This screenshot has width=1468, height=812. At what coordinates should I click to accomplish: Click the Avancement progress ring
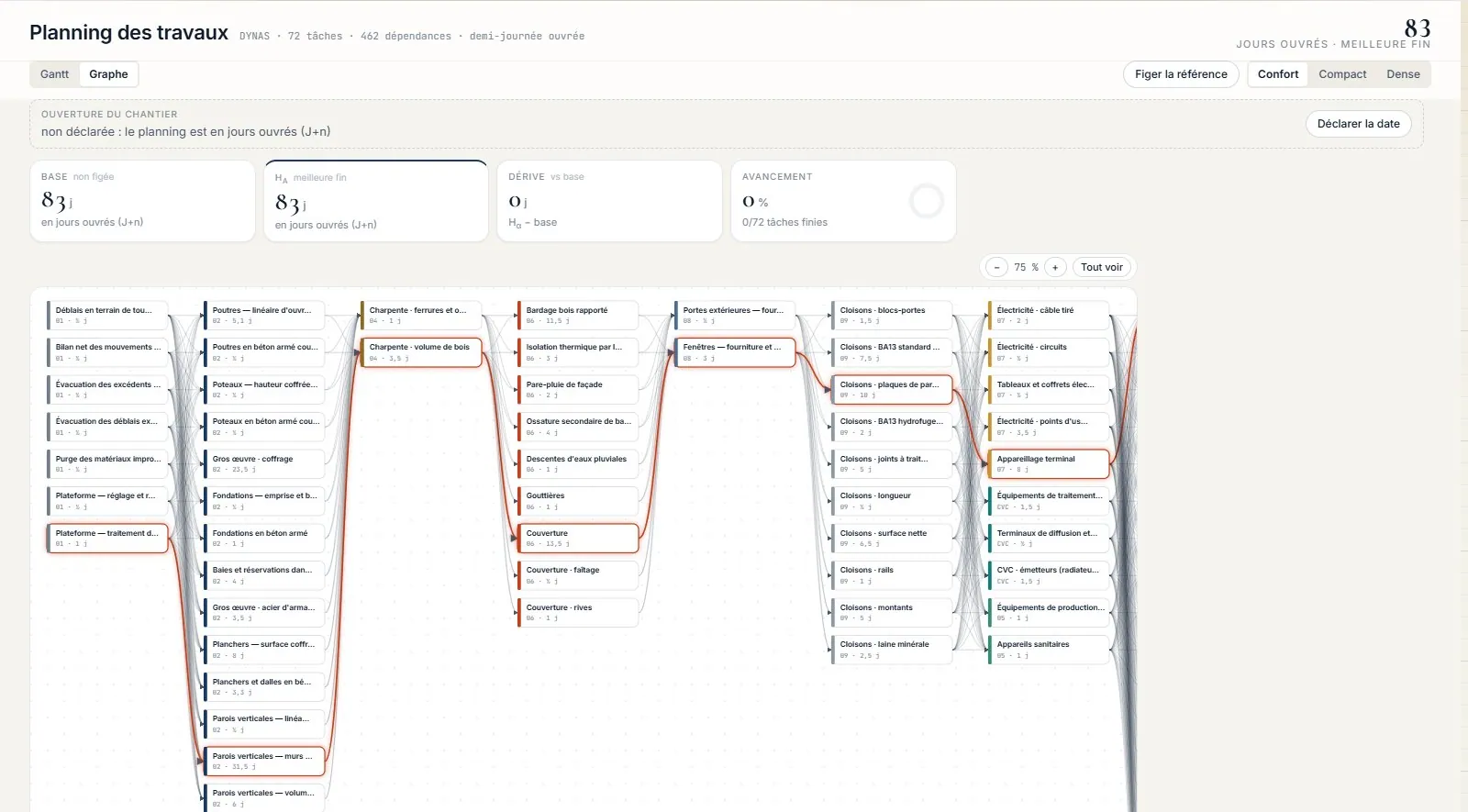tap(927, 201)
